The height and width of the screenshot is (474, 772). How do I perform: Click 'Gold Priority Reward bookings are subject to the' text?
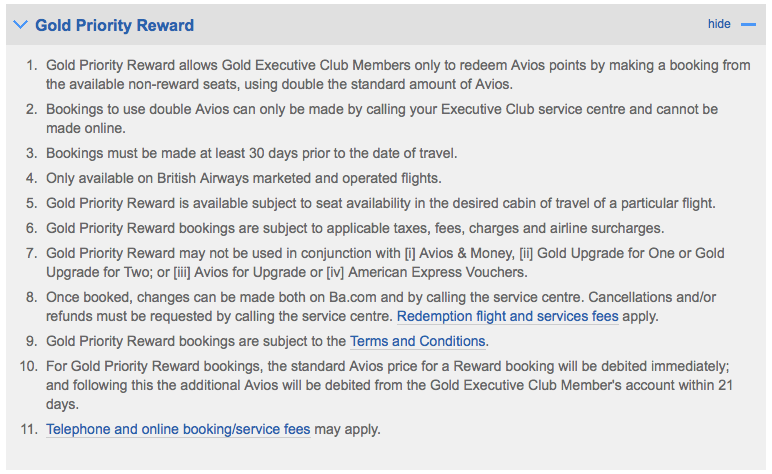point(196,341)
